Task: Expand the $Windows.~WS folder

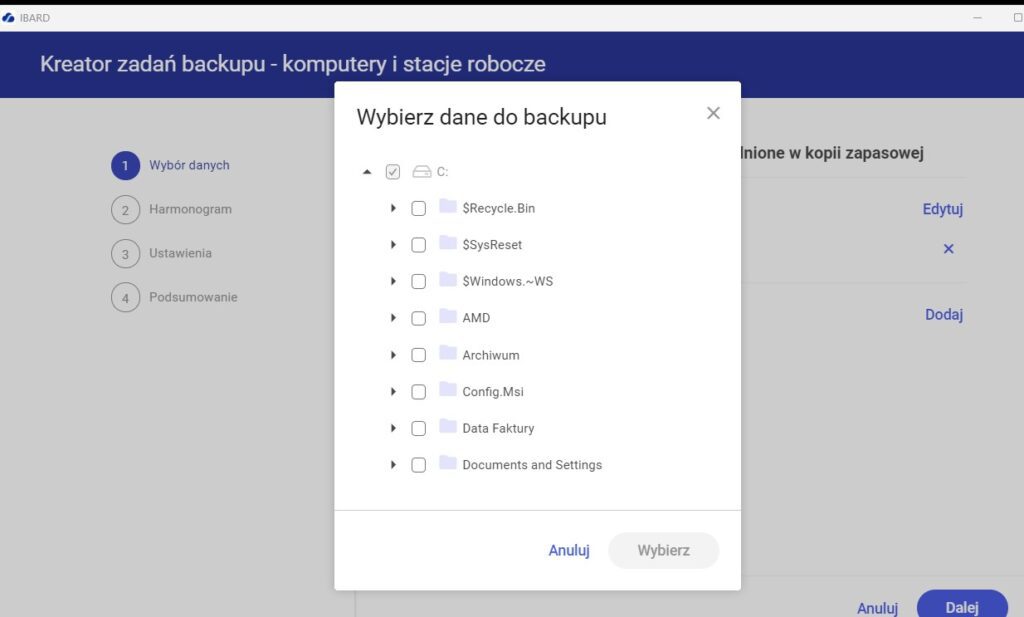Action: pyautogui.click(x=394, y=281)
